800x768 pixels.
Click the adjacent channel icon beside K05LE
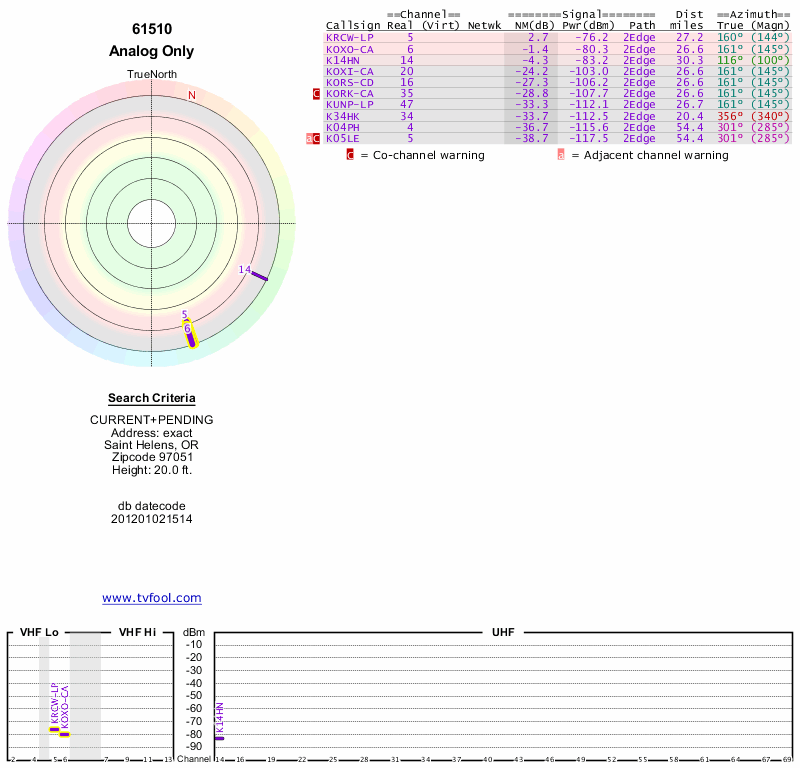coord(310,139)
